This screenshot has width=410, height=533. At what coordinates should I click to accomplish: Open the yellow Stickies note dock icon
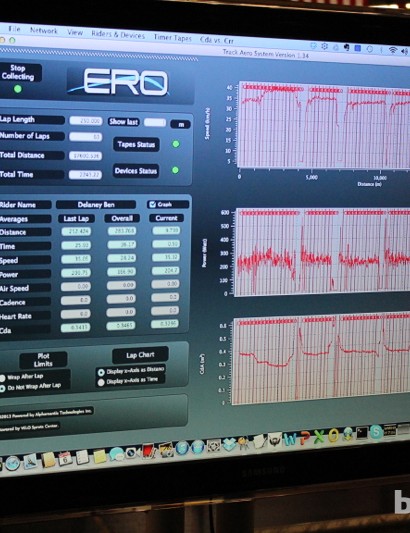[x=99, y=455]
